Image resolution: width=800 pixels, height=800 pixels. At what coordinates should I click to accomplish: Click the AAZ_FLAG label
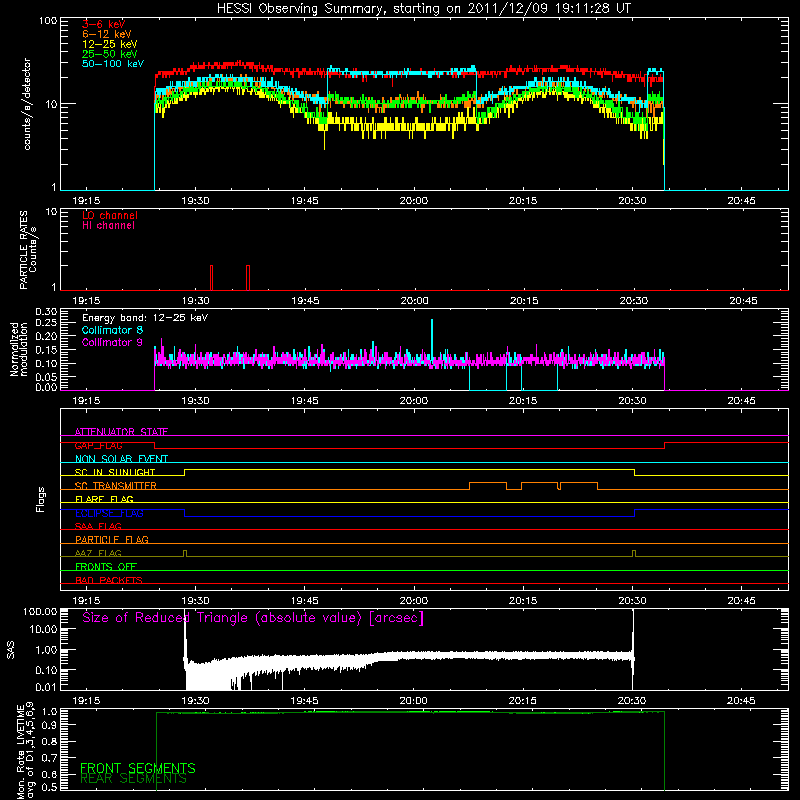point(98,553)
